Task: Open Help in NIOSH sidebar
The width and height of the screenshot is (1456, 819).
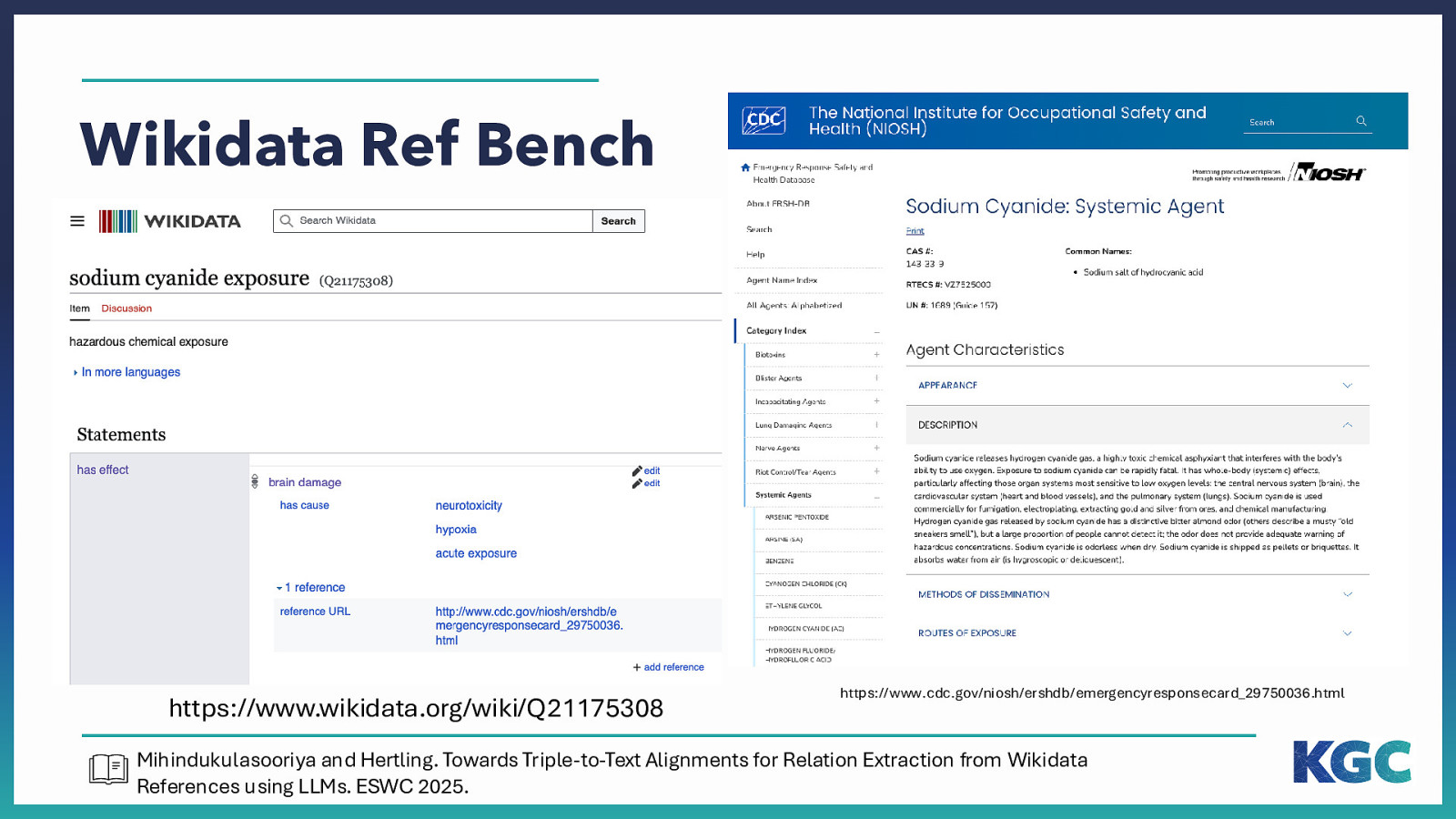Action: tap(755, 255)
